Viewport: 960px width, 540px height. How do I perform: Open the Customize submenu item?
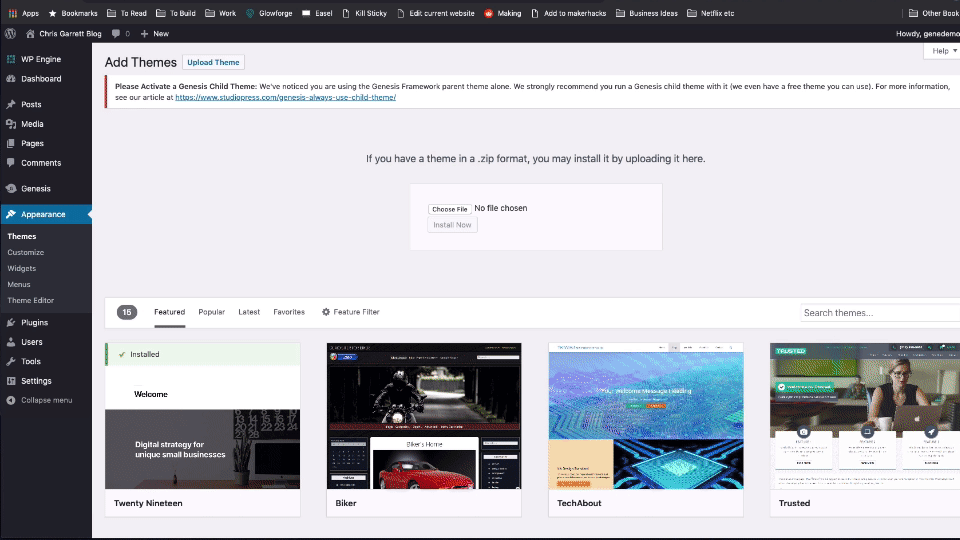click(x=26, y=252)
